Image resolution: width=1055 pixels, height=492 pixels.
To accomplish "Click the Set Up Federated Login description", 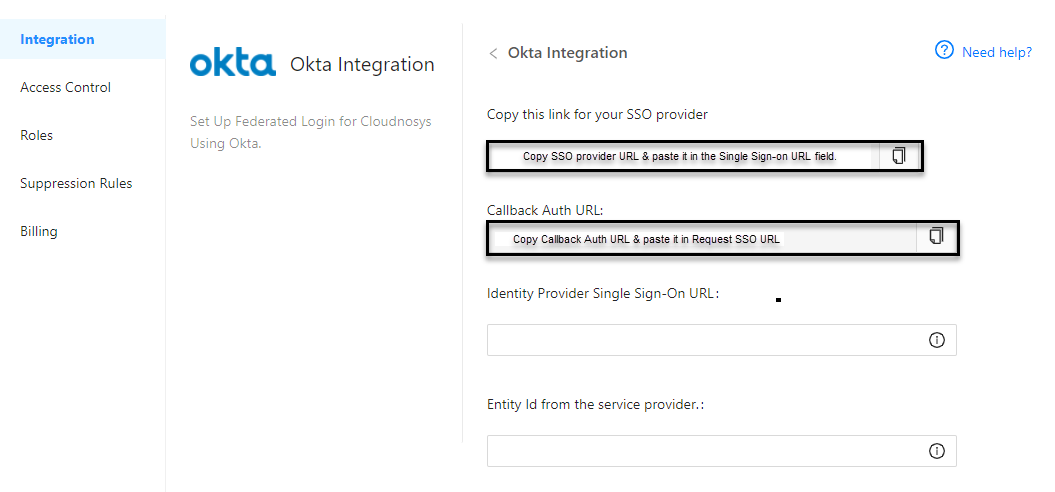I will point(310,133).
